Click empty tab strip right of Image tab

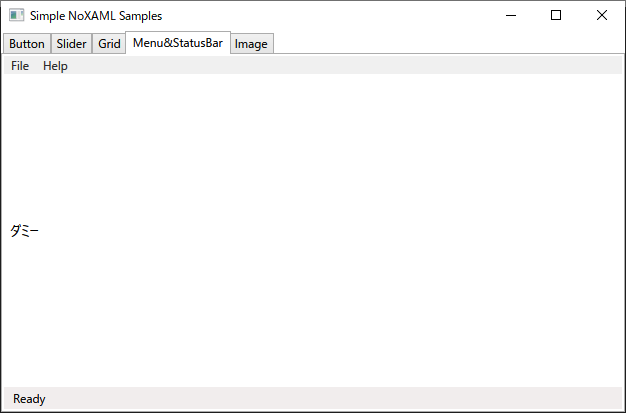click(x=449, y=43)
